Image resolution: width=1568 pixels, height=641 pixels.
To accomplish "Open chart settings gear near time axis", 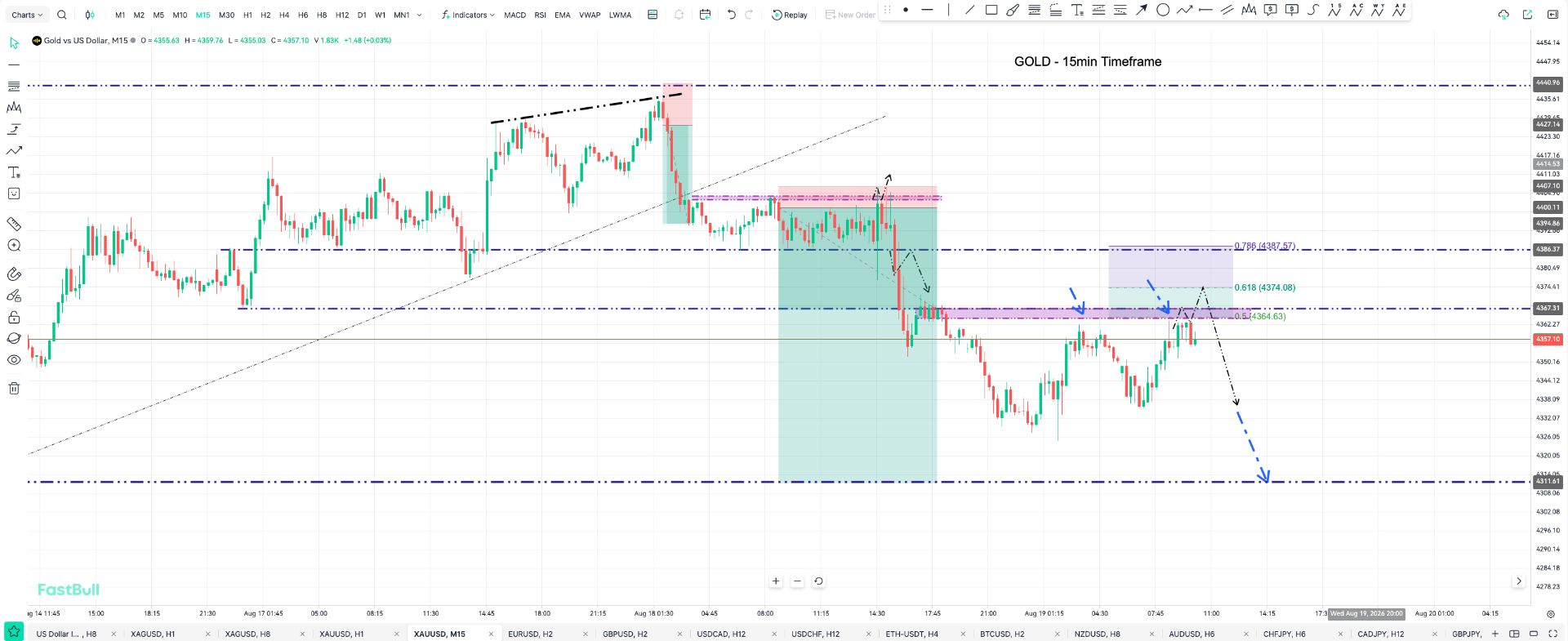I will point(1550,613).
